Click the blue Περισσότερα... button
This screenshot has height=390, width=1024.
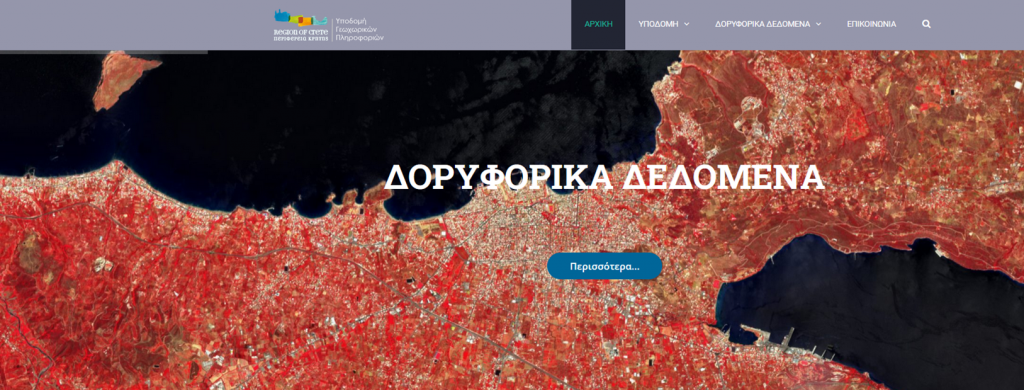click(605, 267)
